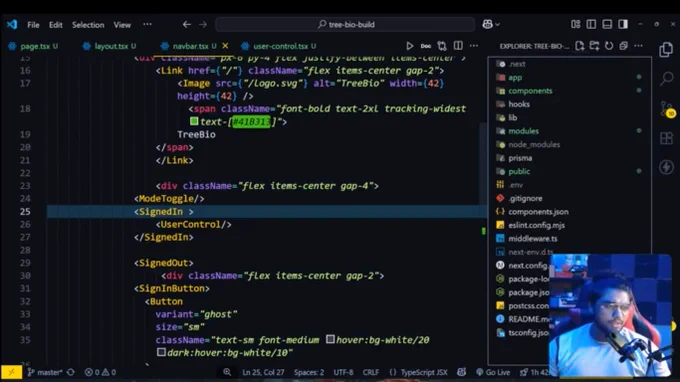Open the lightning bolt activity bar view
Viewport: 680px width, 382px height.
(x=666, y=167)
